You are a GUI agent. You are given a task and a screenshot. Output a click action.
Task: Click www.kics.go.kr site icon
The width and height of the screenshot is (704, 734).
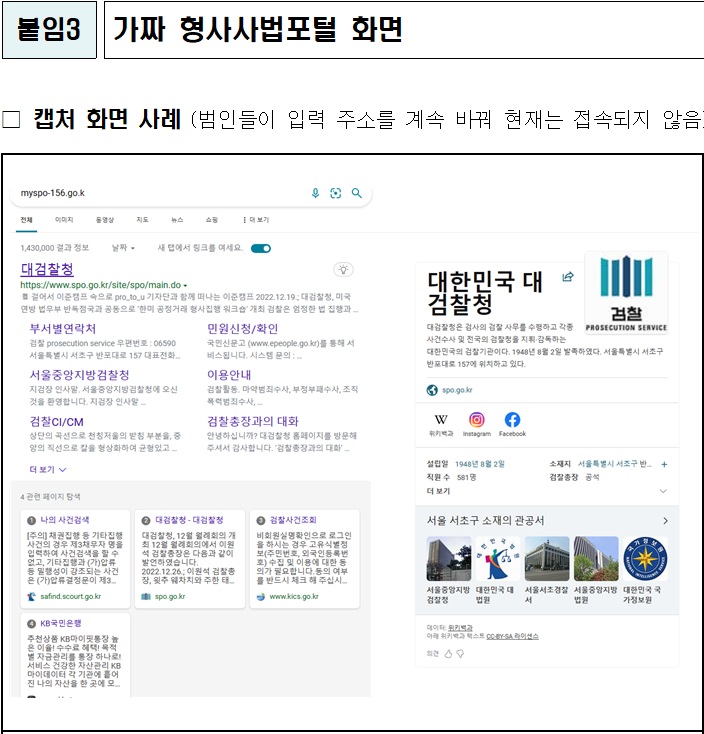click(x=261, y=596)
